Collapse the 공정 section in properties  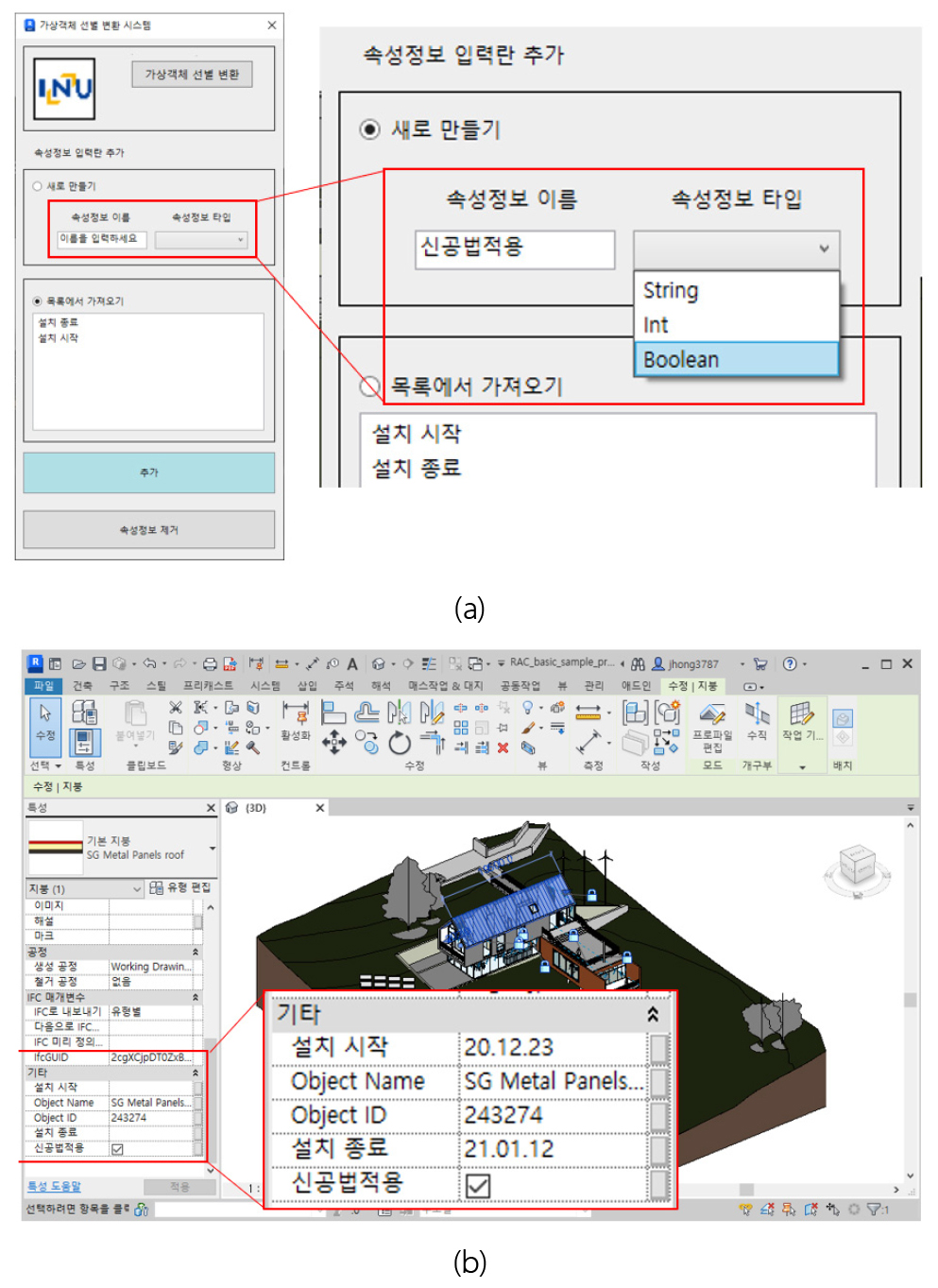point(196,952)
